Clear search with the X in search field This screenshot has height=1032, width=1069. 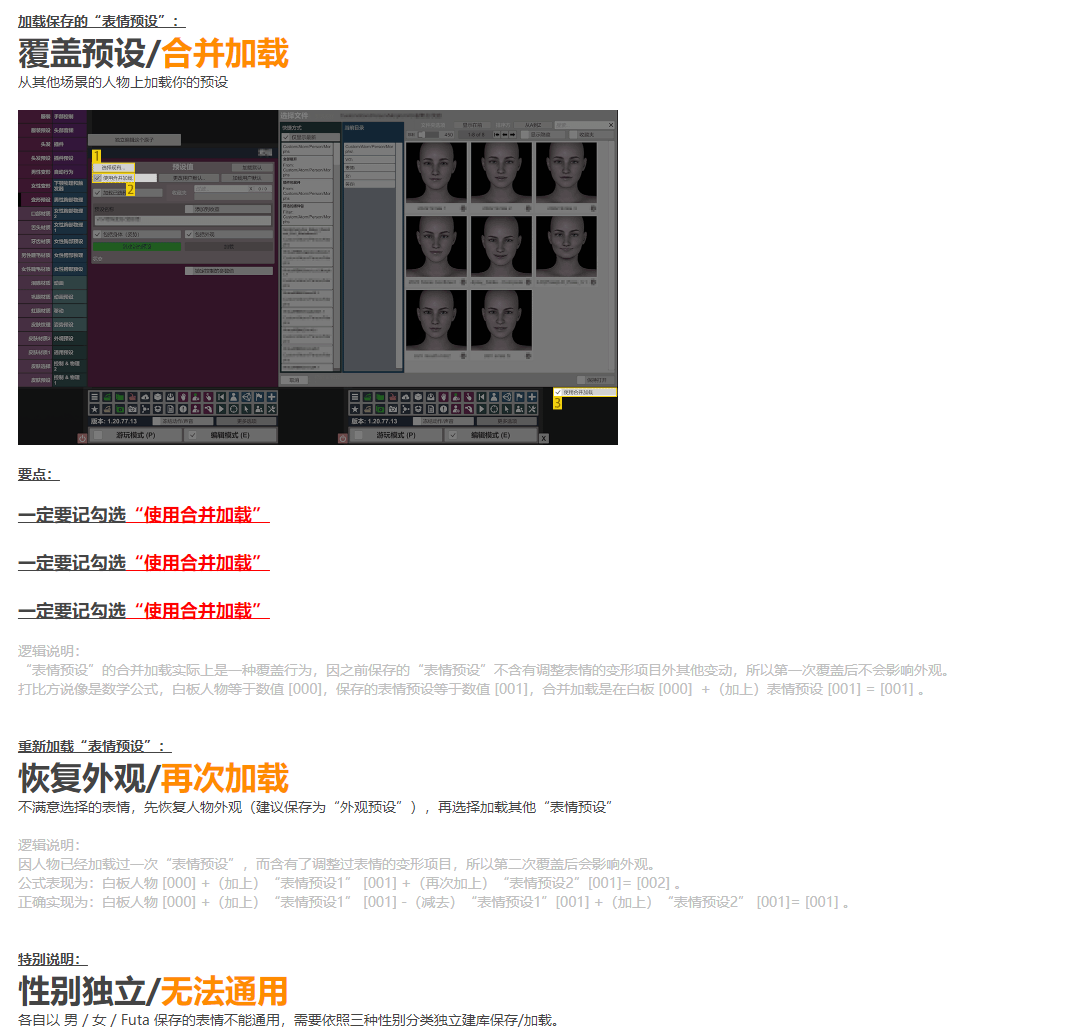611,125
